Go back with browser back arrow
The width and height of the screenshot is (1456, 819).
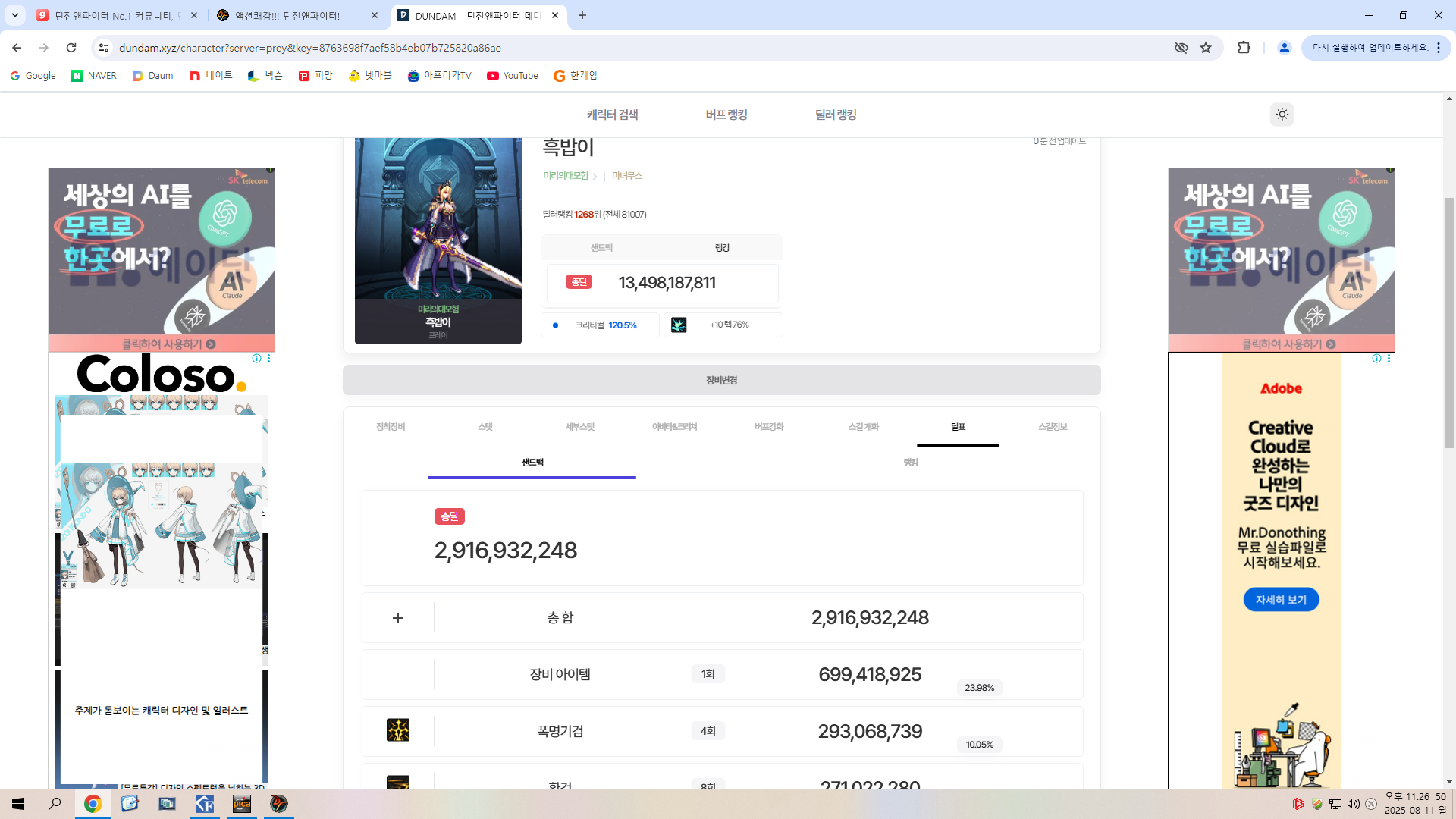[x=17, y=48]
